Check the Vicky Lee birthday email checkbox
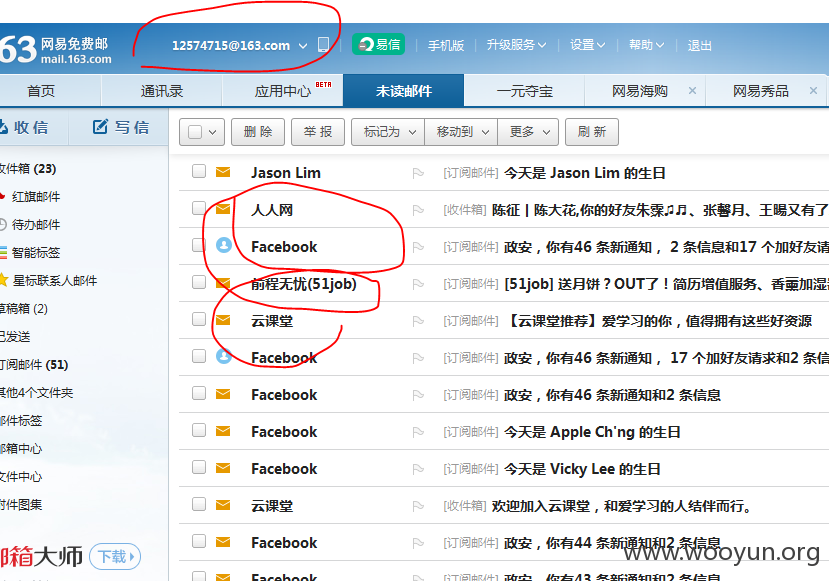Viewport: 829px width, 581px height. coord(199,467)
